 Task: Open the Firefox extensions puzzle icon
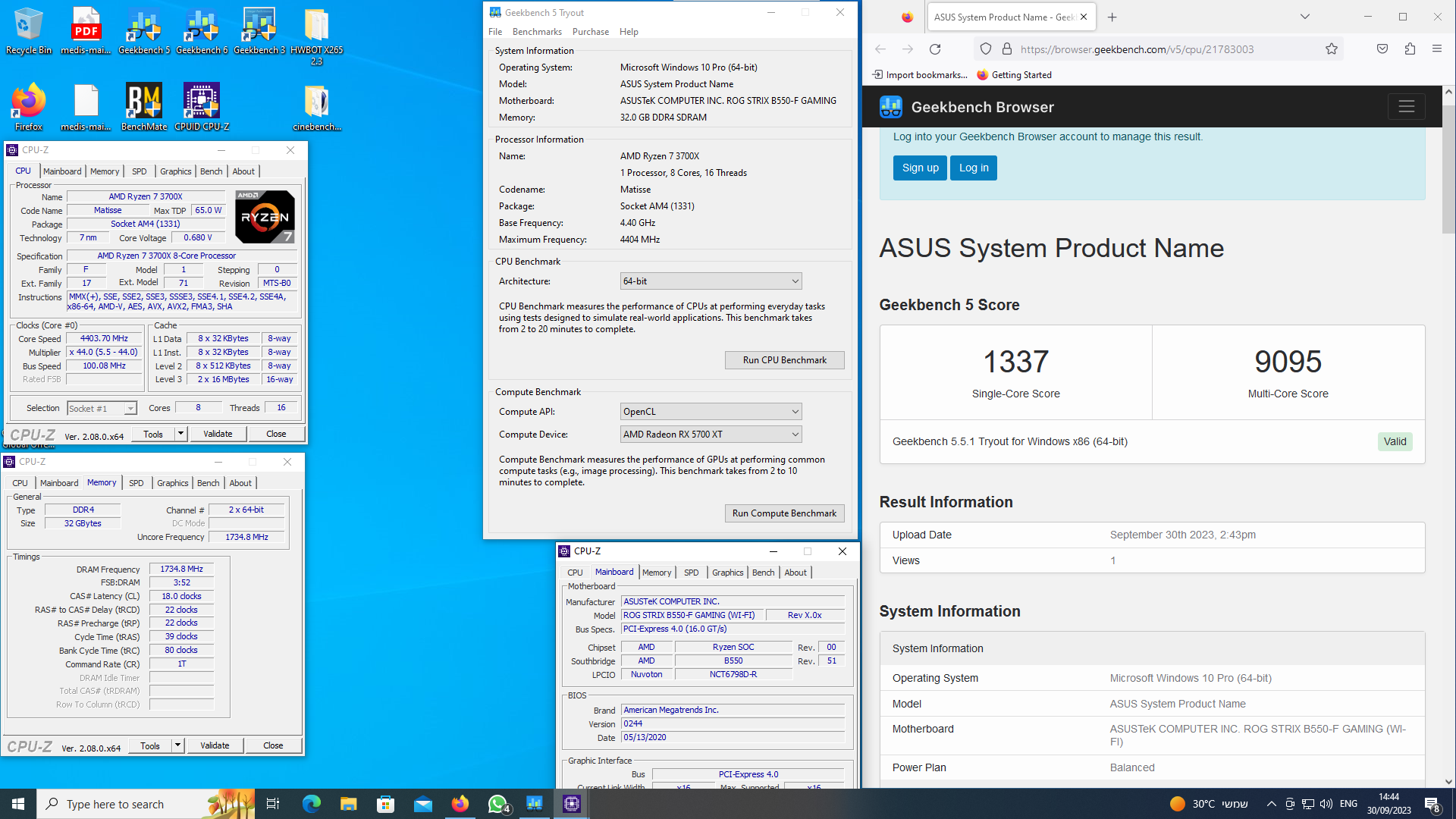(x=1410, y=49)
